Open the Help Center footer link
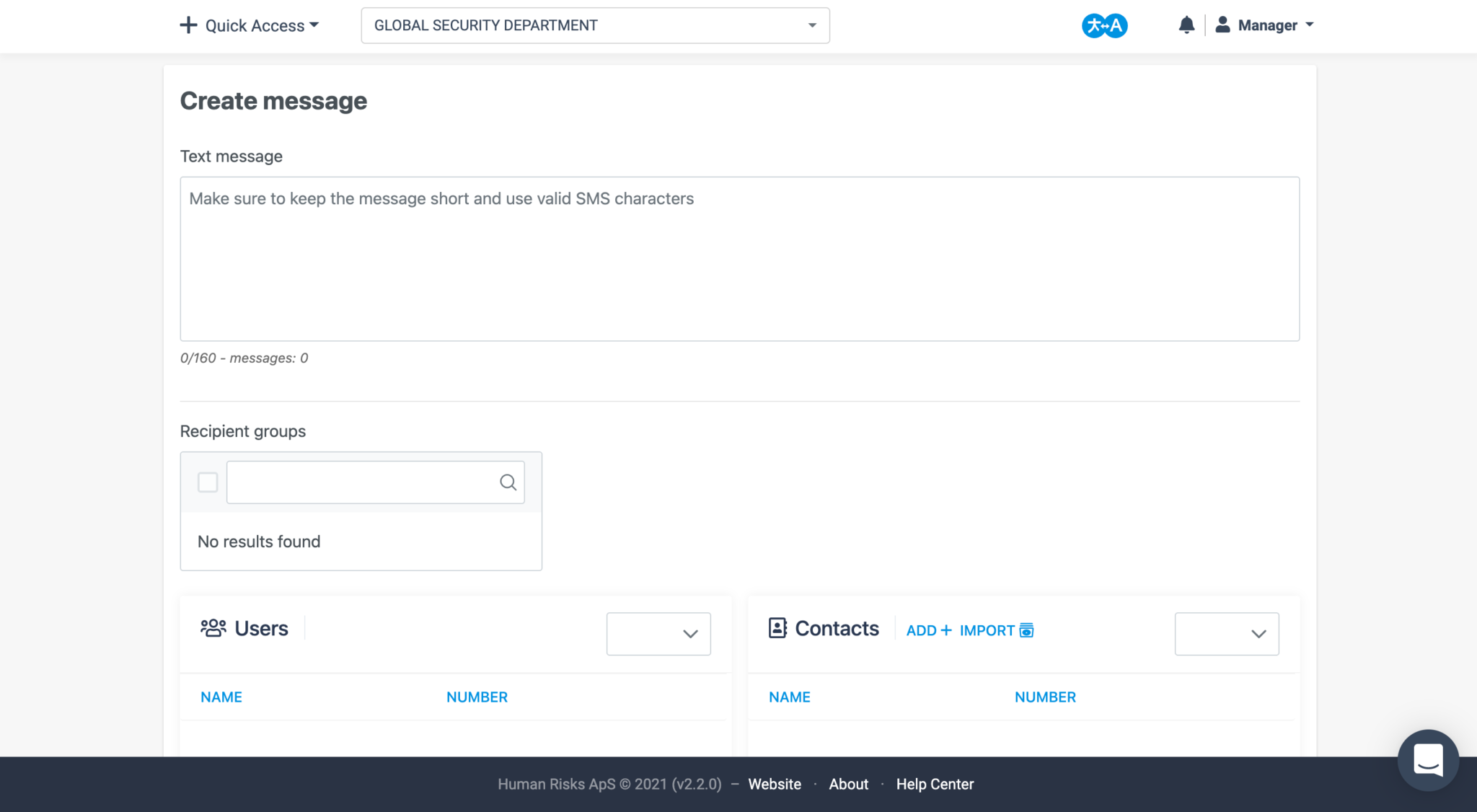1477x812 pixels. tap(935, 784)
